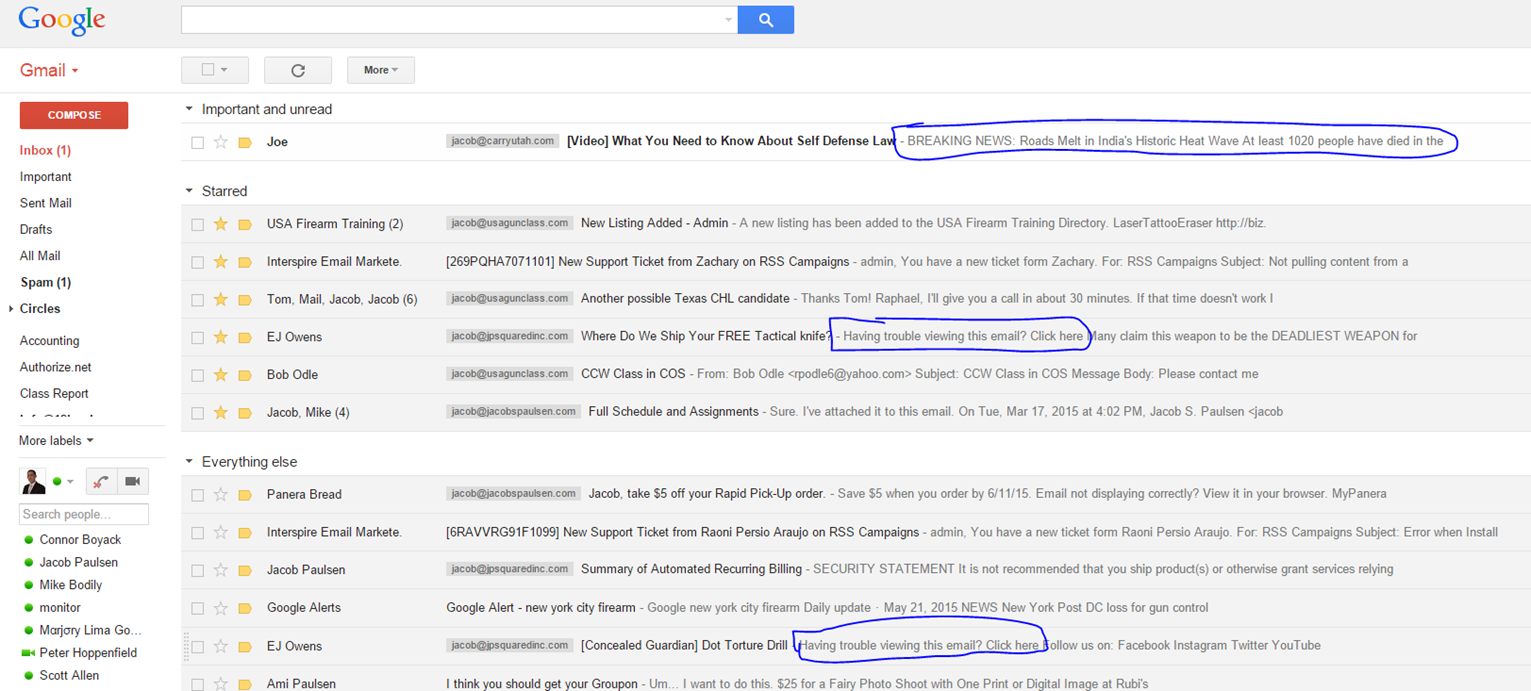Start a video call with camera icon
Viewport: 1531px width, 691px height.
tap(132, 482)
